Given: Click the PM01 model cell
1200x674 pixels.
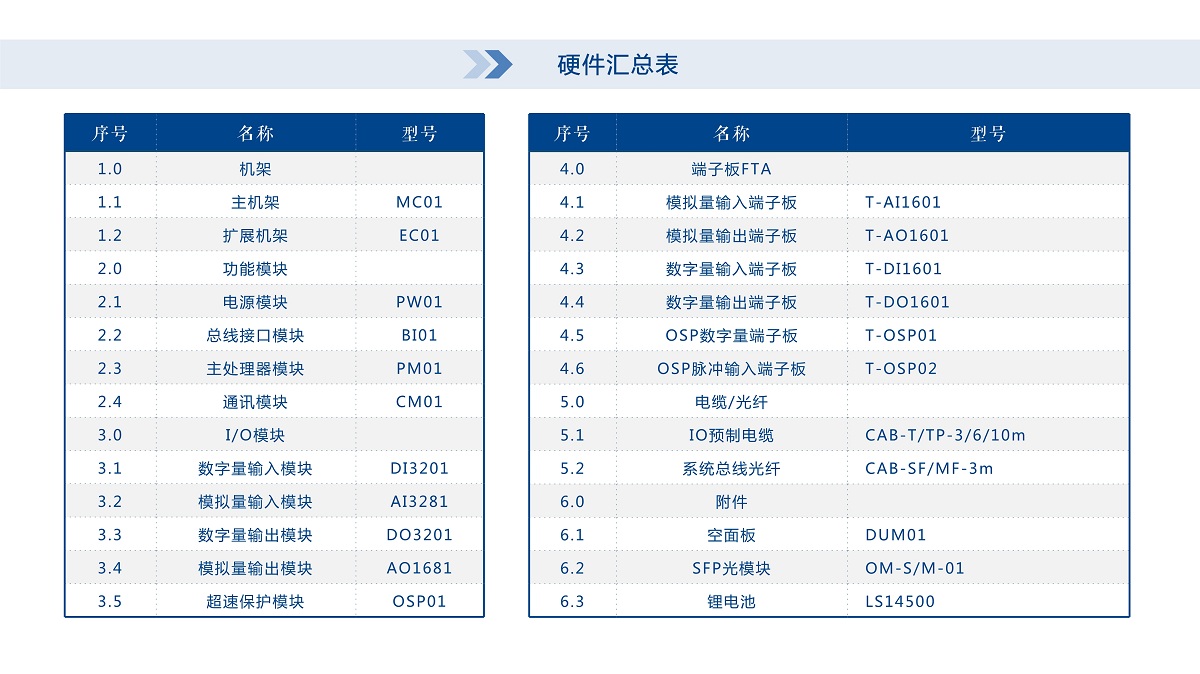Looking at the screenshot, I should tap(419, 369).
